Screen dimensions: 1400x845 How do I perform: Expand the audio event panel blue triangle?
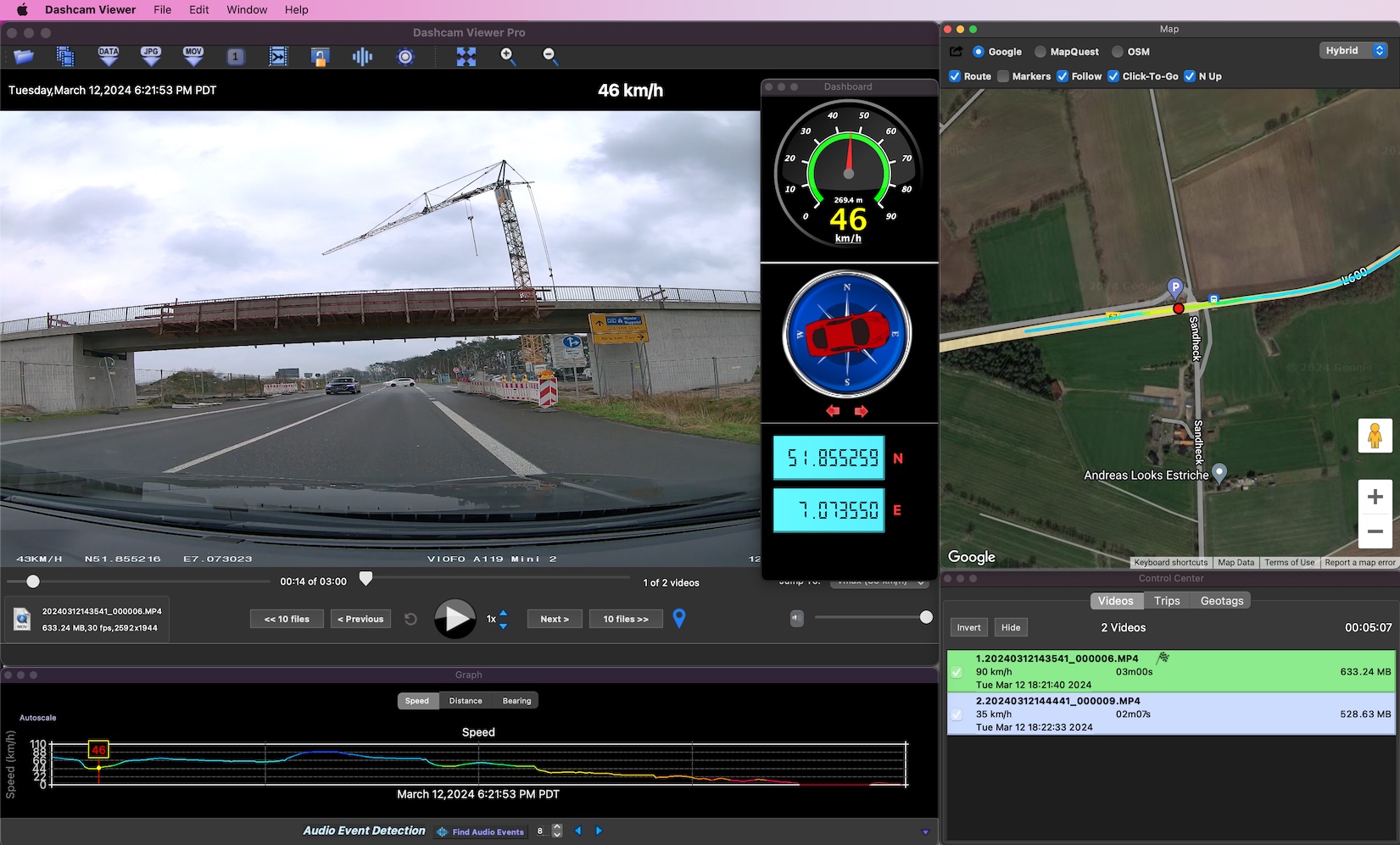(925, 832)
